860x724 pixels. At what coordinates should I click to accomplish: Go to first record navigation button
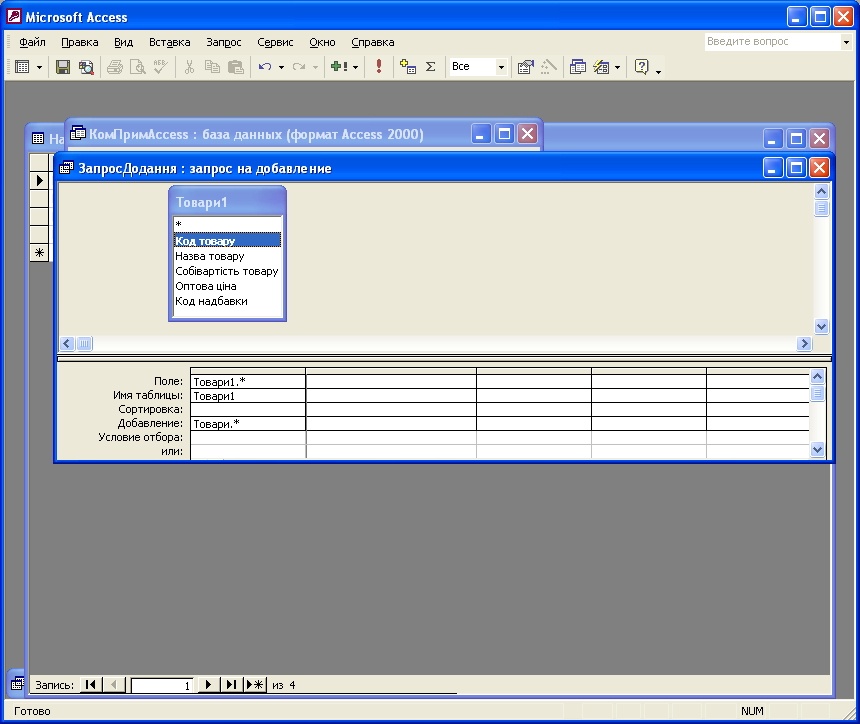pyautogui.click(x=90, y=685)
